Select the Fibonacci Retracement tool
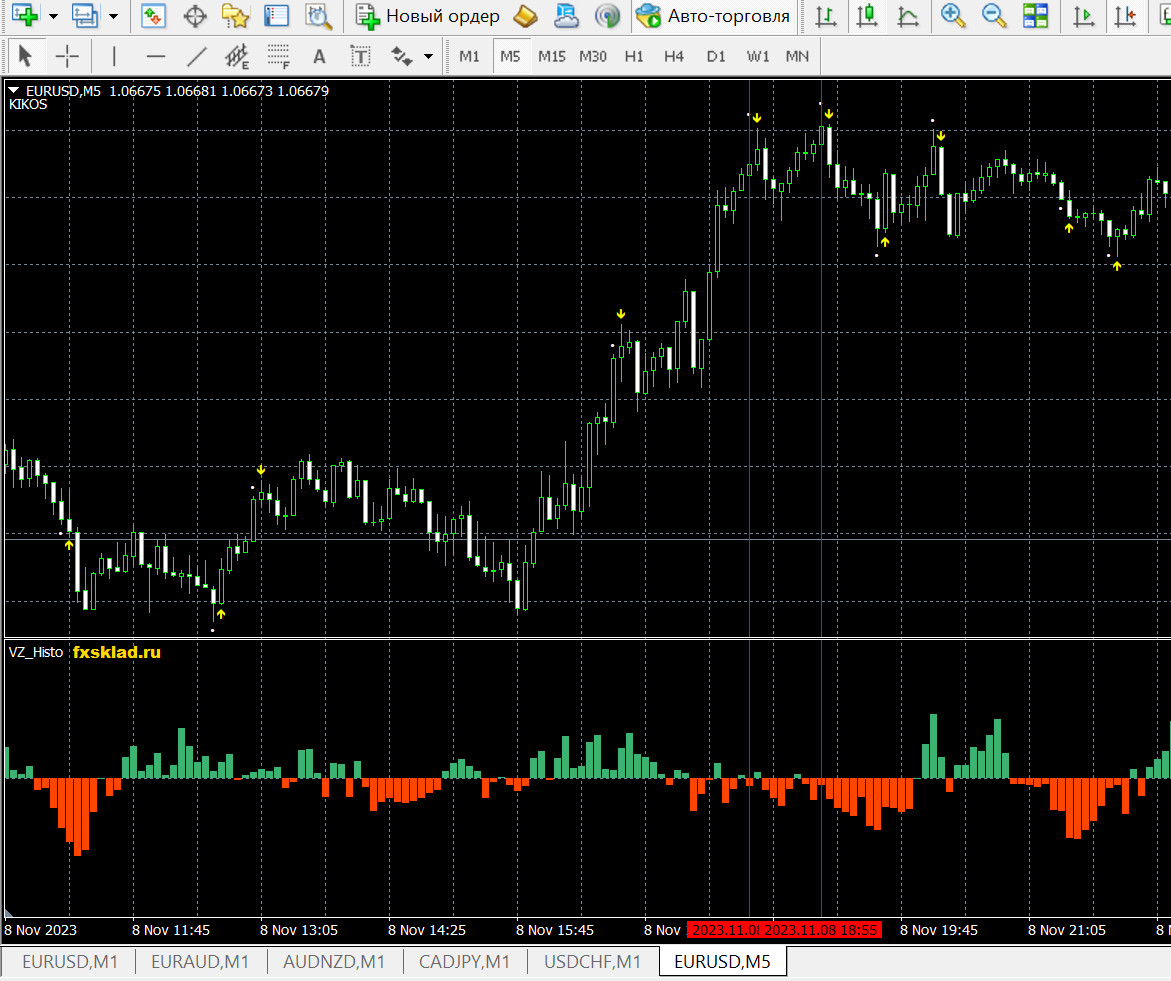Image resolution: width=1171 pixels, height=981 pixels. coord(279,56)
